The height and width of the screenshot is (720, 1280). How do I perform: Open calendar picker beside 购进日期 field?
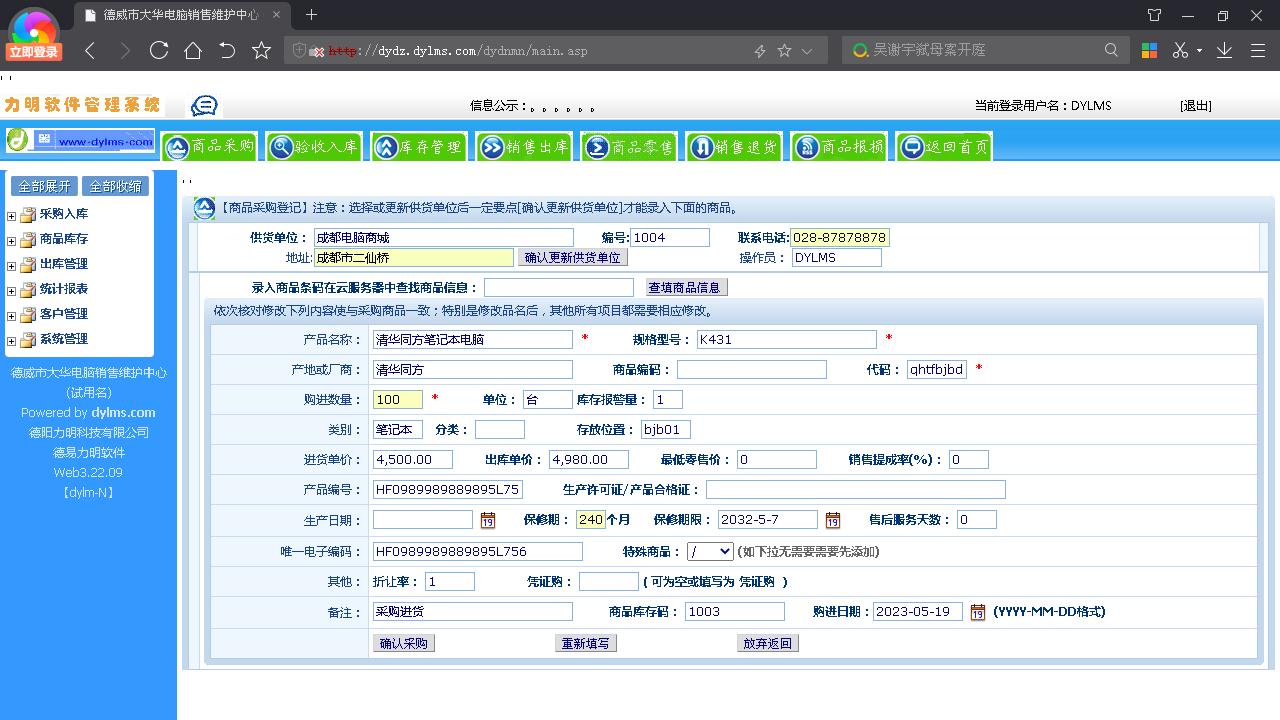coord(977,612)
